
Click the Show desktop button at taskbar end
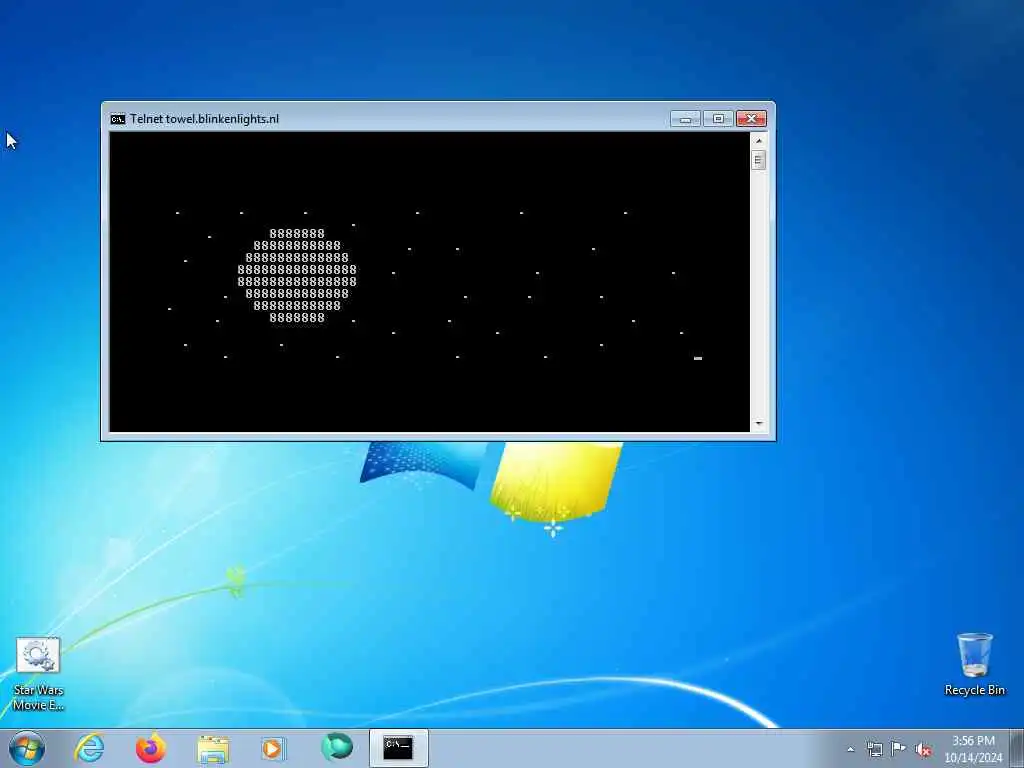[1017, 748]
